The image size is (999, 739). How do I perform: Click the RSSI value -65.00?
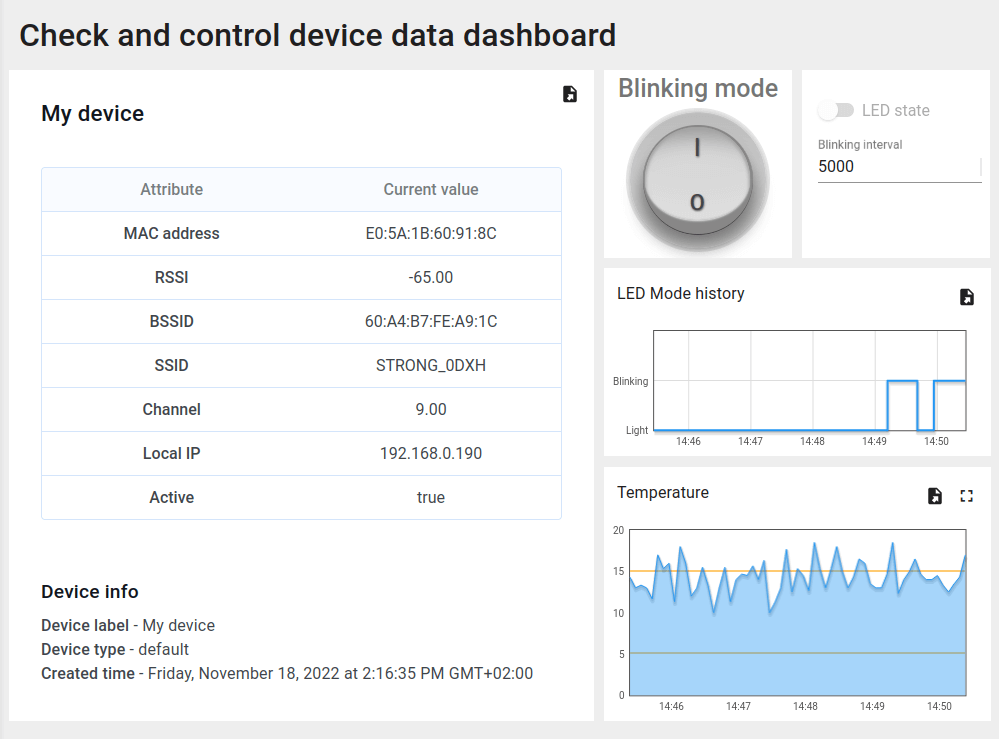pyautogui.click(x=430, y=277)
